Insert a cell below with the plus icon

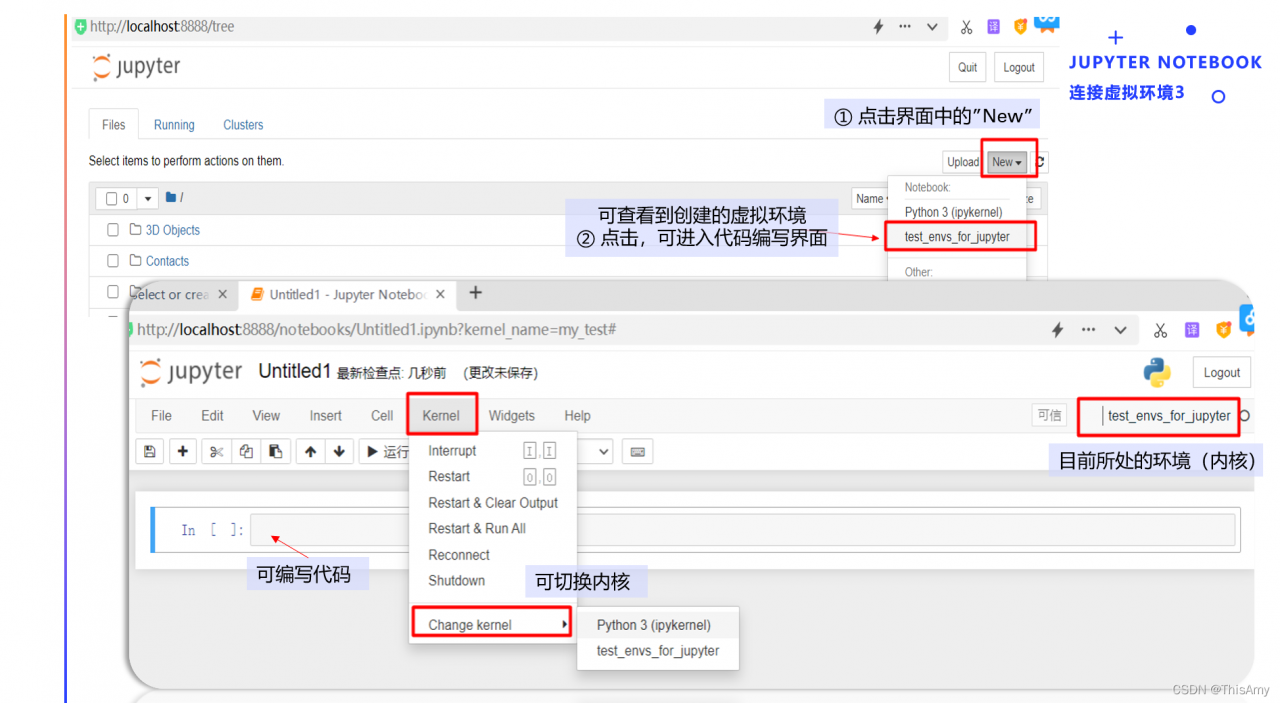(x=182, y=452)
